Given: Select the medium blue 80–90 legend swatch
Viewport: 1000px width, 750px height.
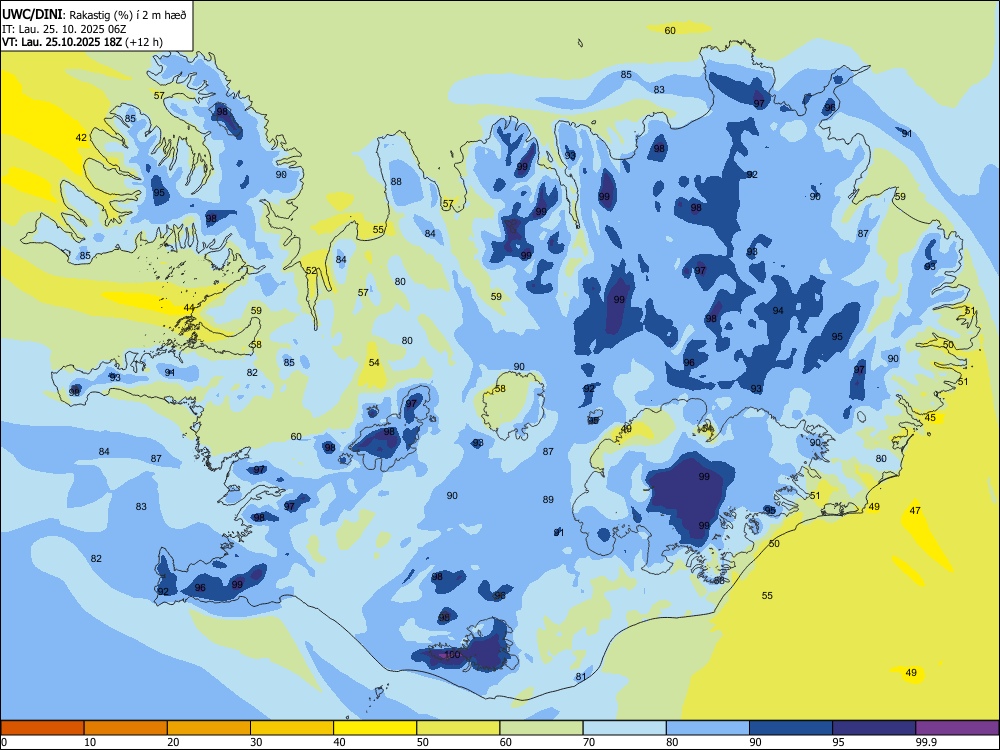Looking at the screenshot, I should (708, 728).
